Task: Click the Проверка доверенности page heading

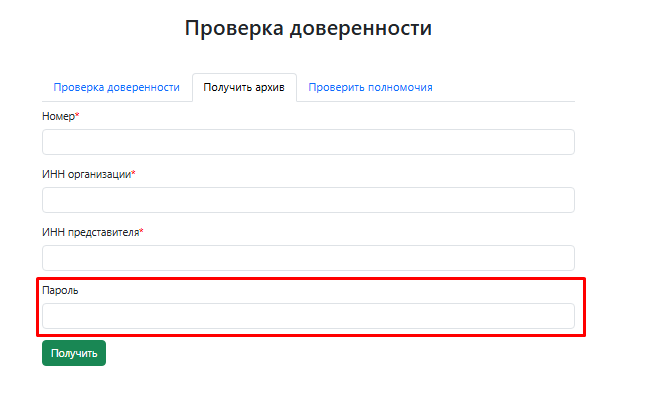Action: tap(308, 28)
